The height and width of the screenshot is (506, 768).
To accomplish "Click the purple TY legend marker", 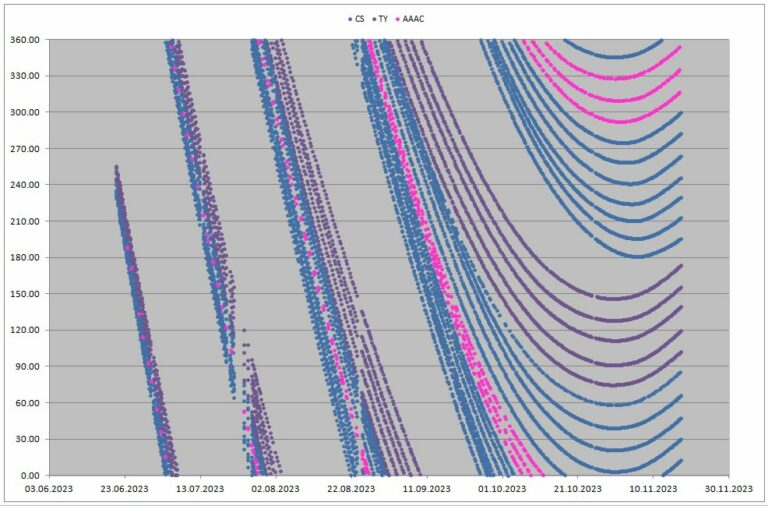I will pyautogui.click(x=374, y=19).
